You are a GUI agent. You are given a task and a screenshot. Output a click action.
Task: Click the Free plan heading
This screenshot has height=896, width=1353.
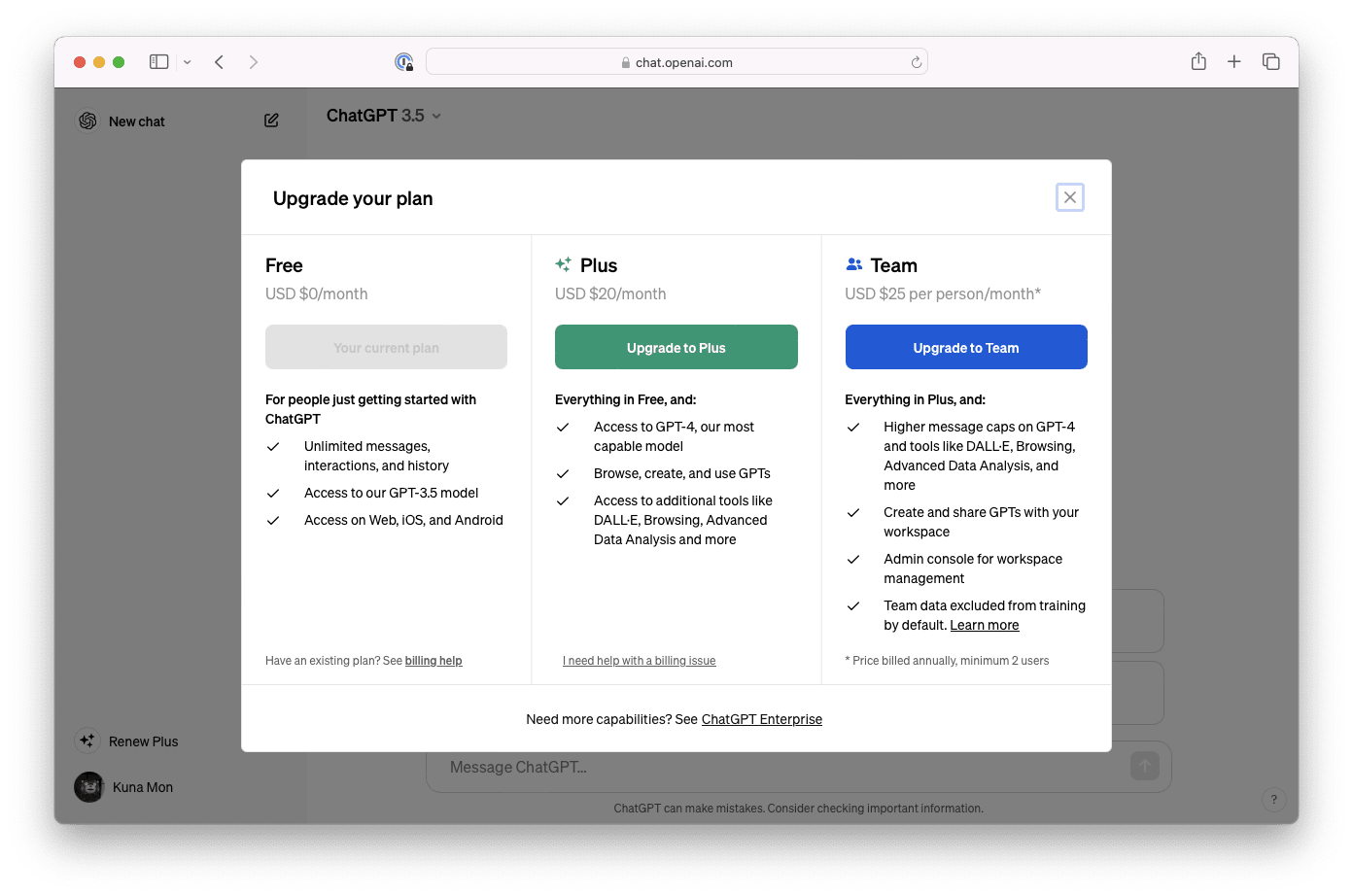[x=284, y=265]
